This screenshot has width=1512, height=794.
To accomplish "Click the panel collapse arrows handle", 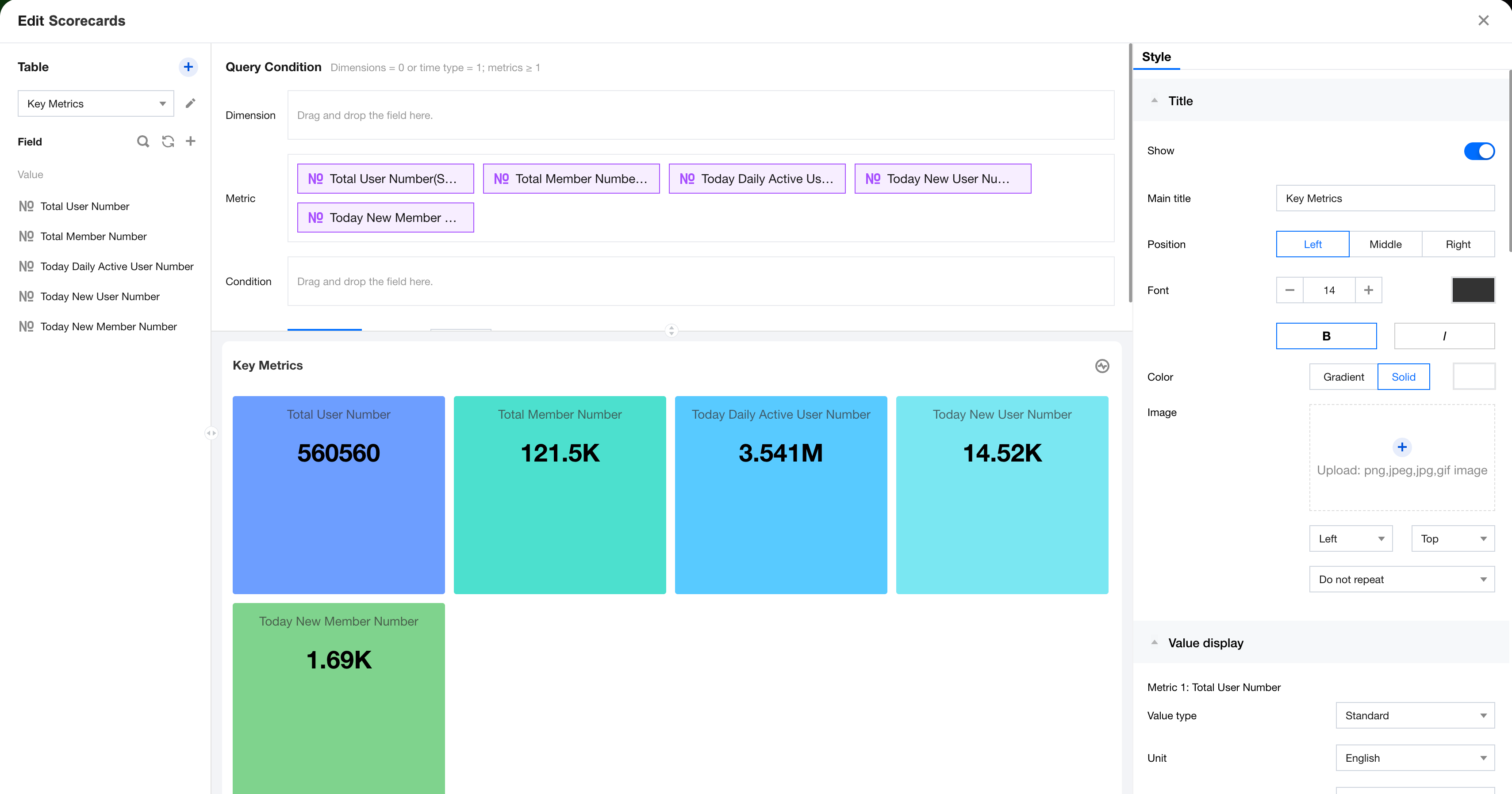I will [x=211, y=433].
